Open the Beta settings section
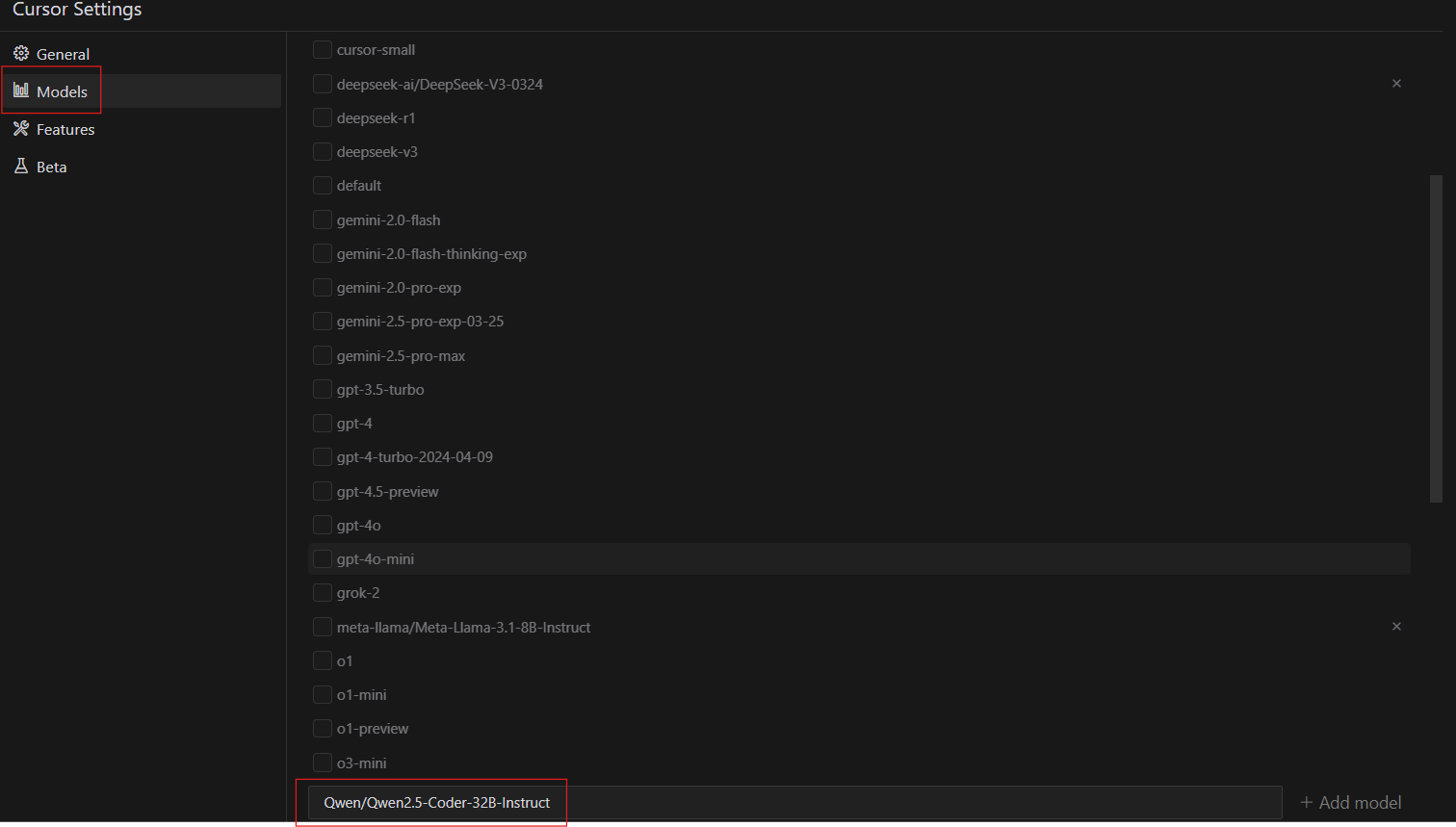Screen dimensions: 1456x827 [x=141, y=167]
